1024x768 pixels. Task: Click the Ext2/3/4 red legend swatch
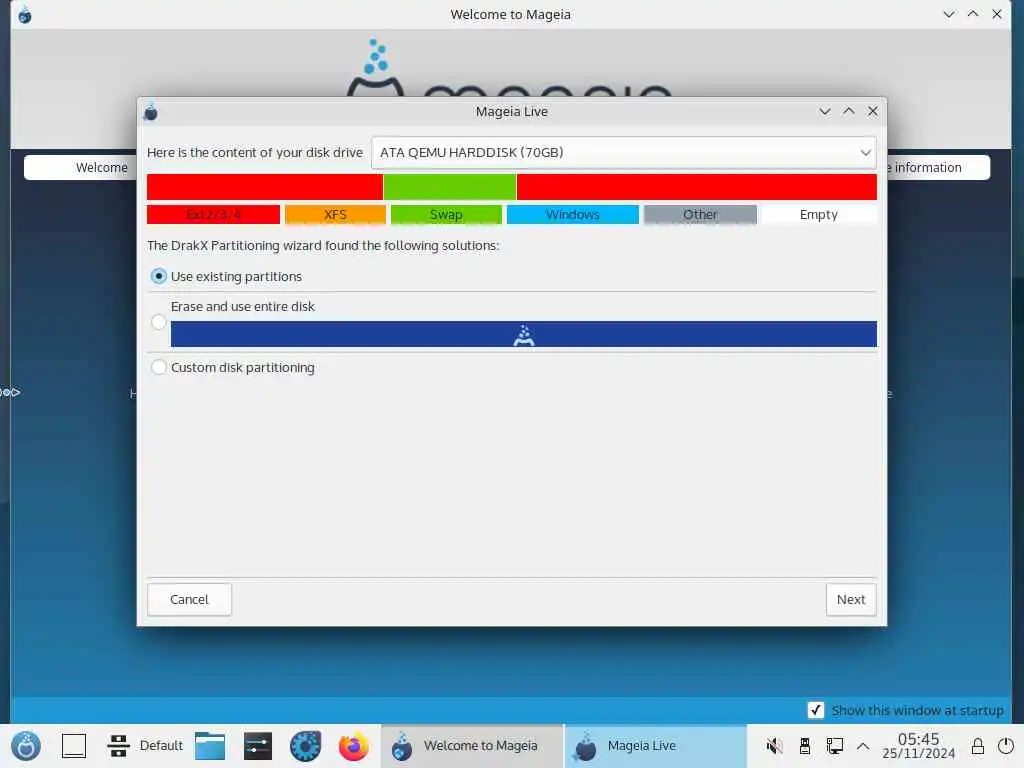click(x=214, y=214)
